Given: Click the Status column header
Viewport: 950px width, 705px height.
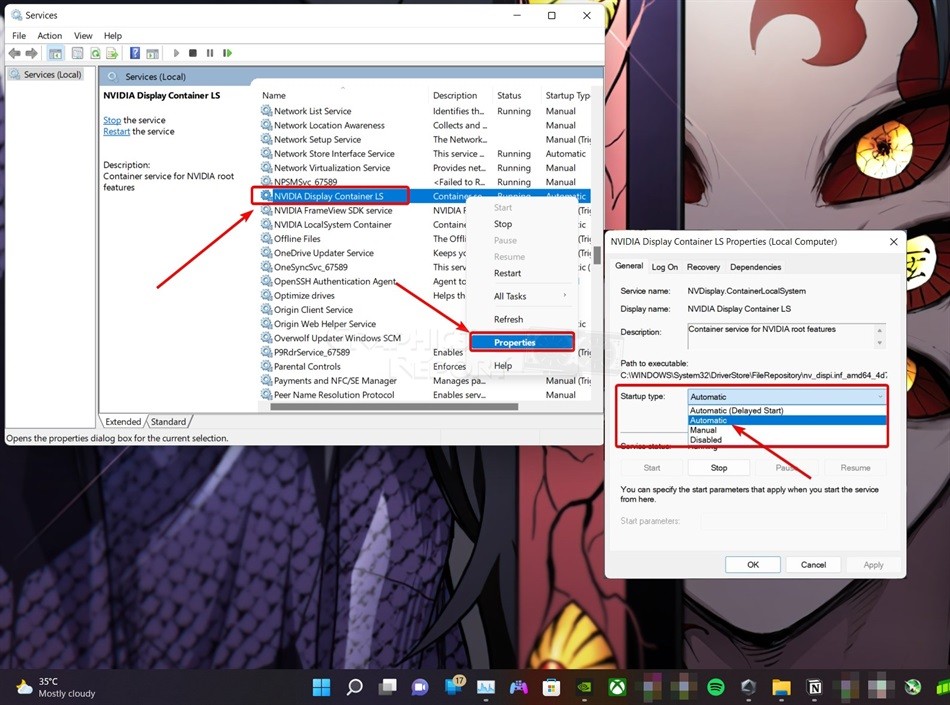Looking at the screenshot, I should click(x=509, y=96).
